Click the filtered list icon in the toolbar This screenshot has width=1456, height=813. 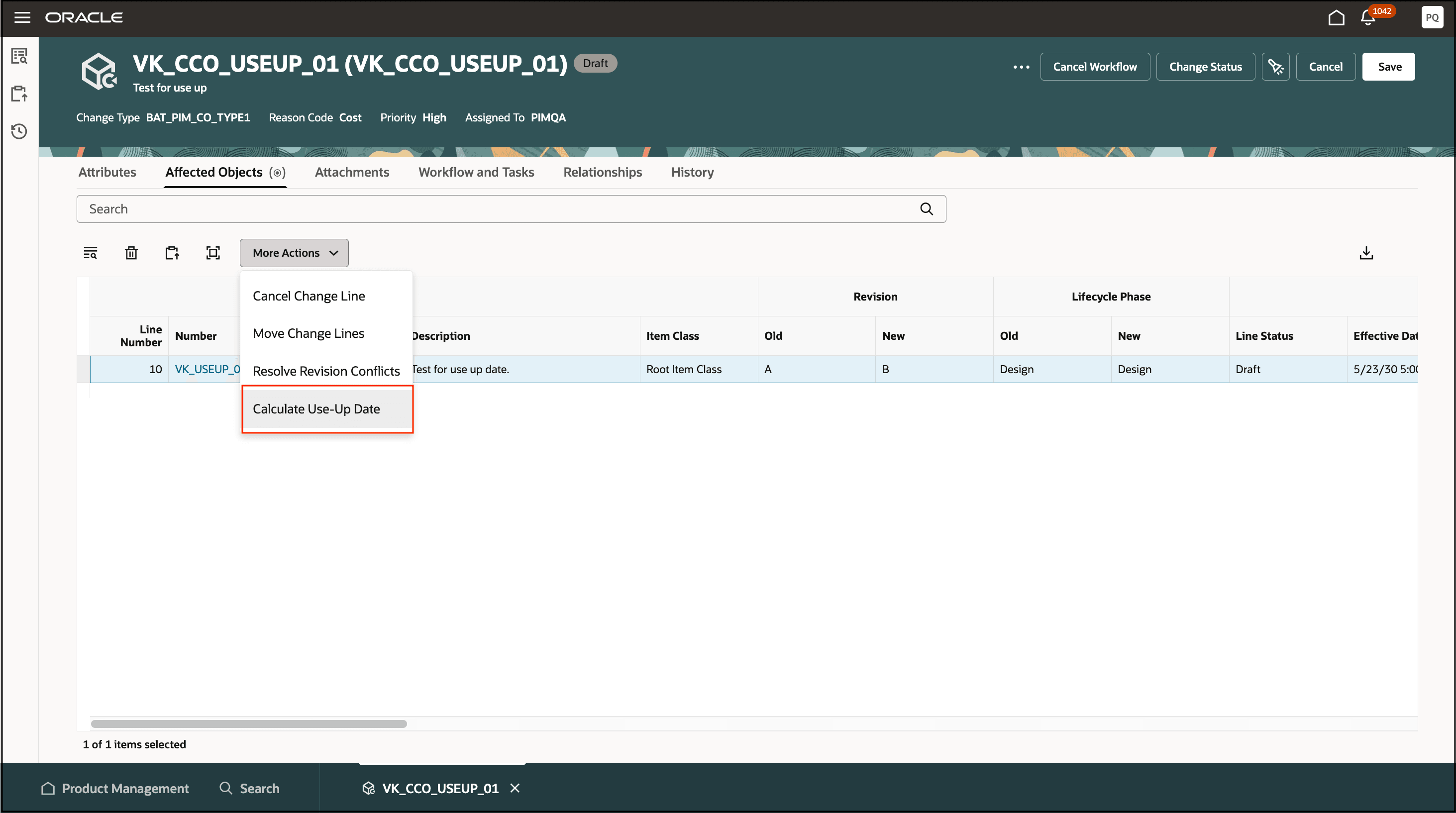tap(91, 253)
